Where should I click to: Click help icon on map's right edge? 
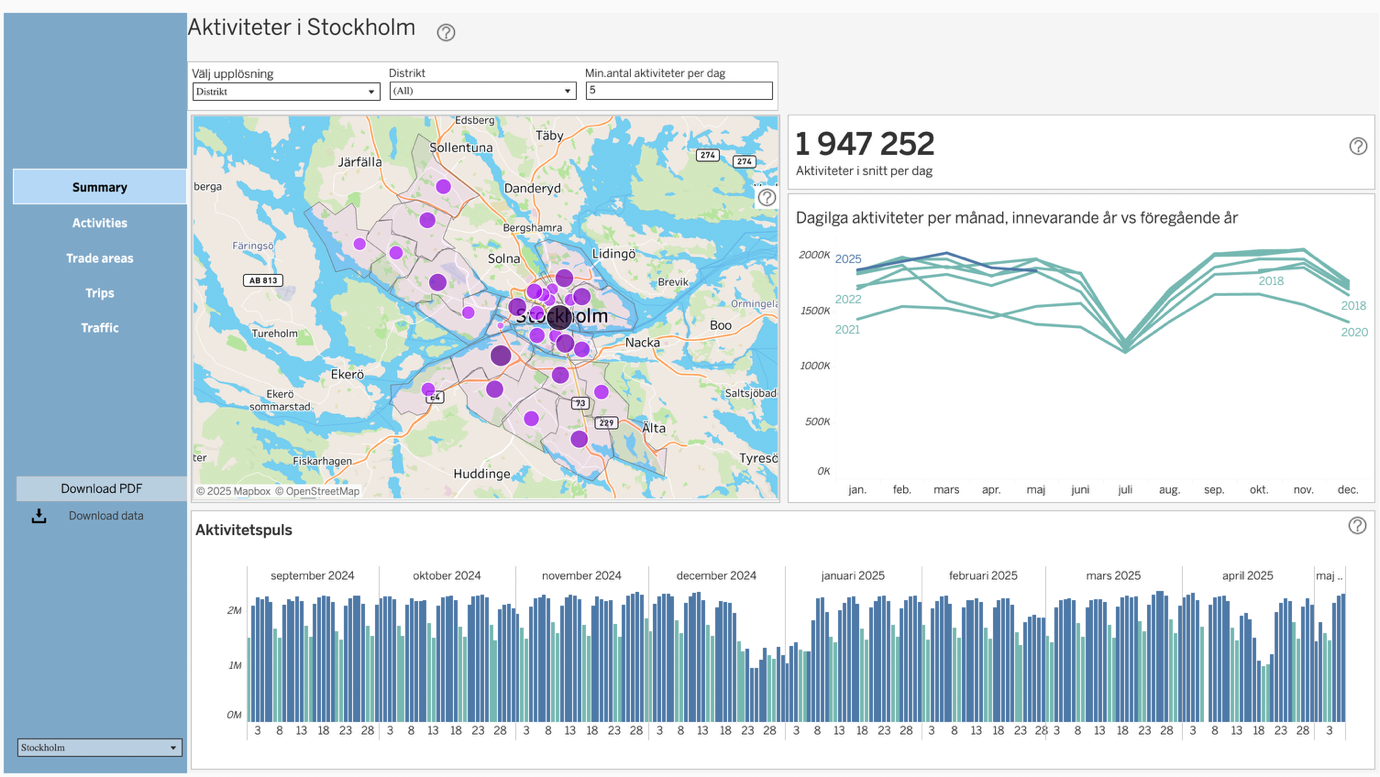[766, 197]
